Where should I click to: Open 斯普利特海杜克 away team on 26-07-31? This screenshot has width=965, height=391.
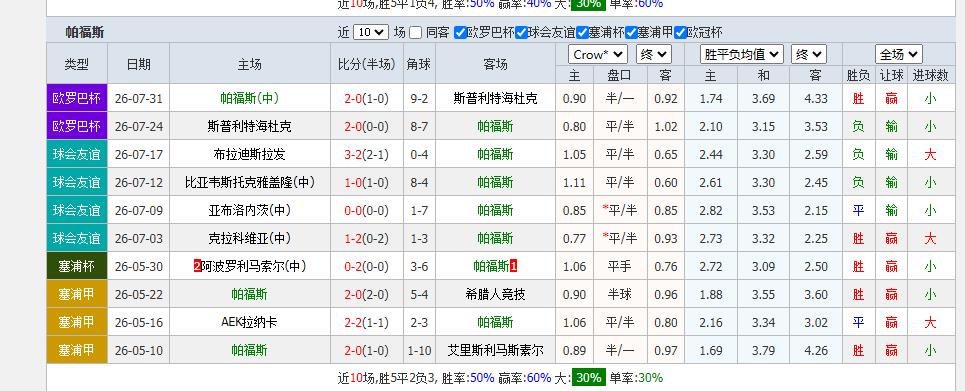point(495,99)
